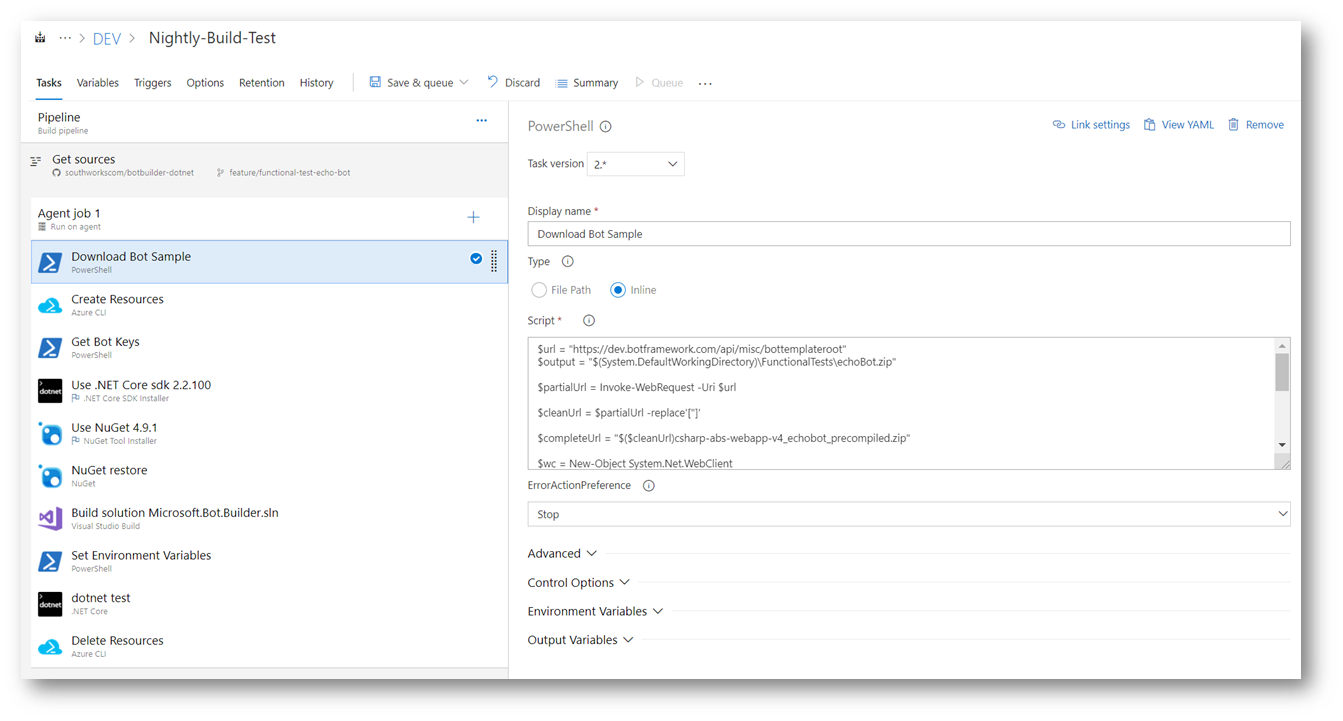Click the dotnet test icon
Image resolution: width=1343 pixels, height=721 pixels.
(x=50, y=604)
